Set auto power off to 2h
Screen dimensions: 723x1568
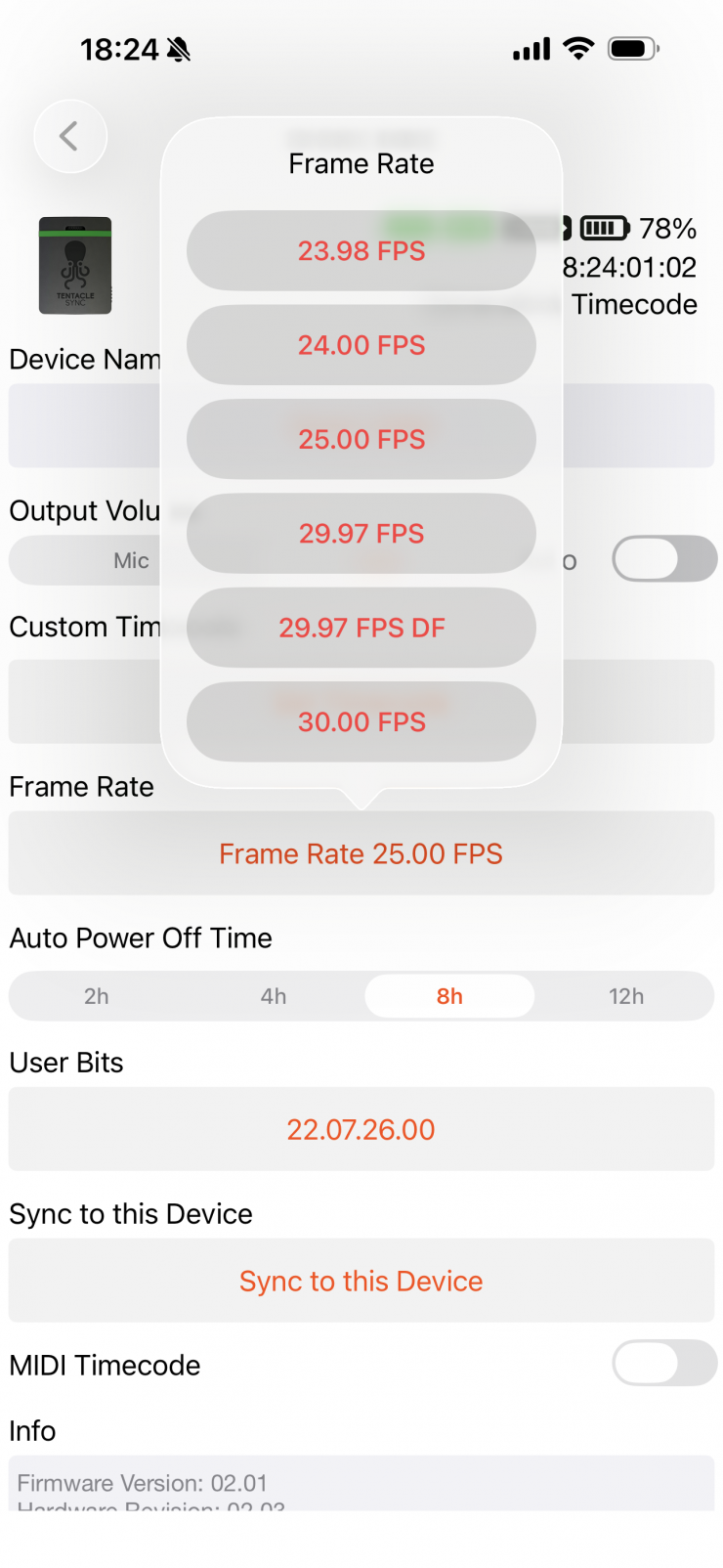(x=97, y=996)
